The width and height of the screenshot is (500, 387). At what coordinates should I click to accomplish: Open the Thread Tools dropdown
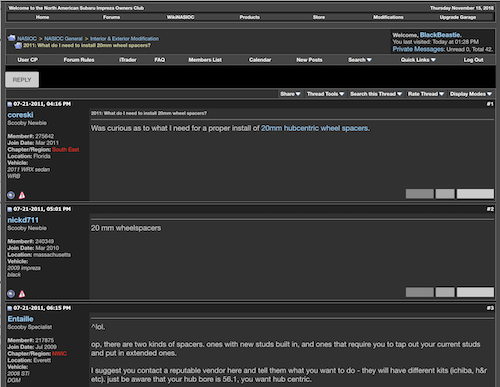(x=325, y=94)
